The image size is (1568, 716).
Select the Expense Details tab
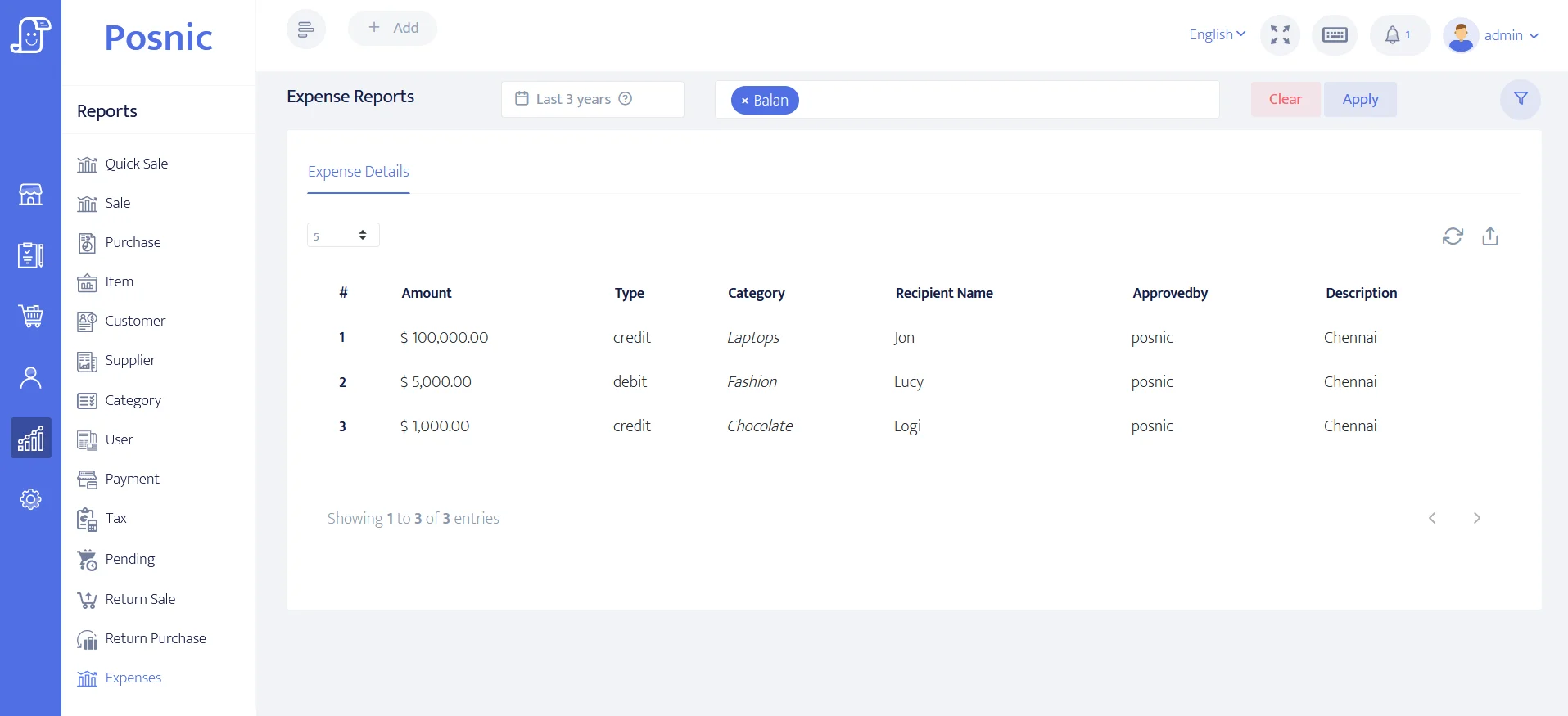[x=358, y=172]
